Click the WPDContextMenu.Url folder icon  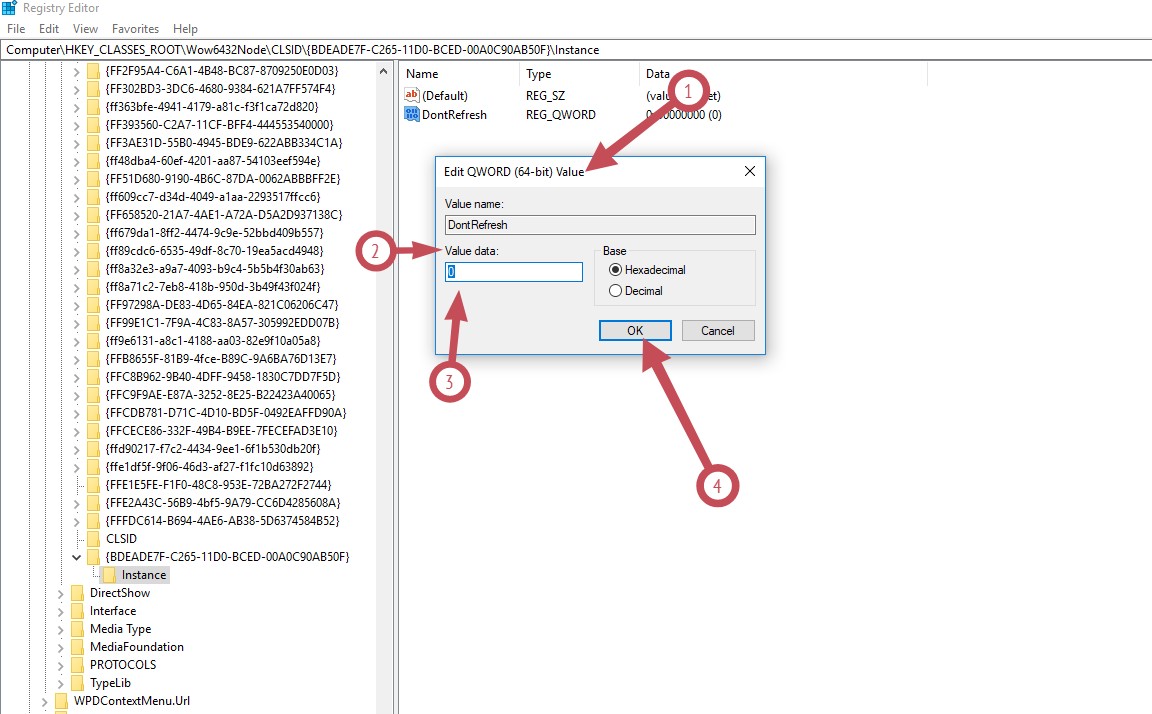tap(62, 701)
